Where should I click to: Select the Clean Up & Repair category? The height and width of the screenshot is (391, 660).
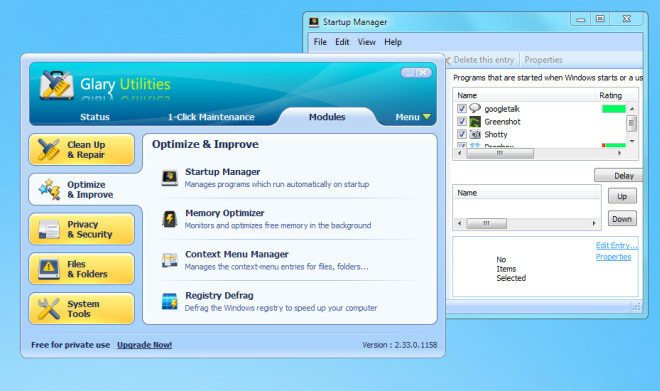coord(82,149)
